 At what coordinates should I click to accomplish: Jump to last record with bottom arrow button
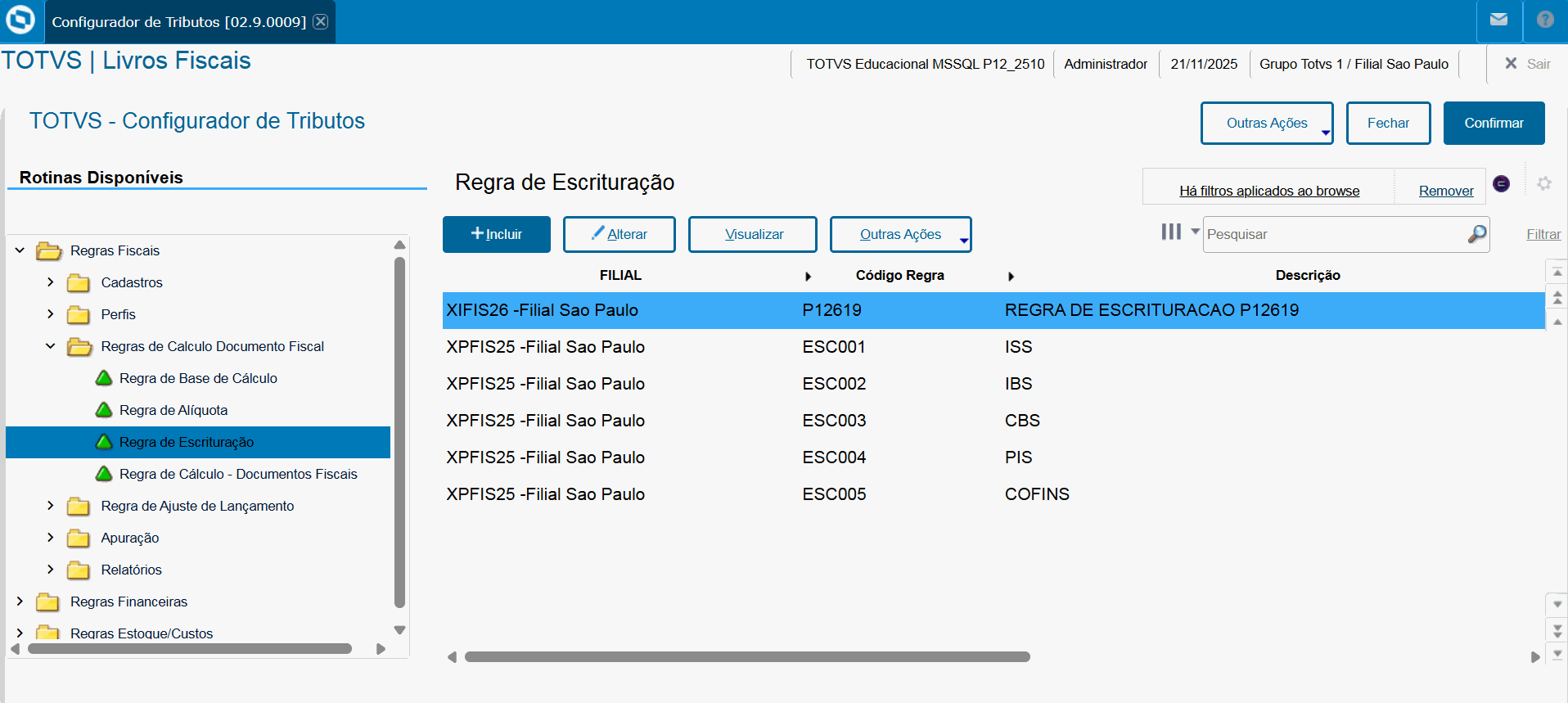(x=1557, y=654)
